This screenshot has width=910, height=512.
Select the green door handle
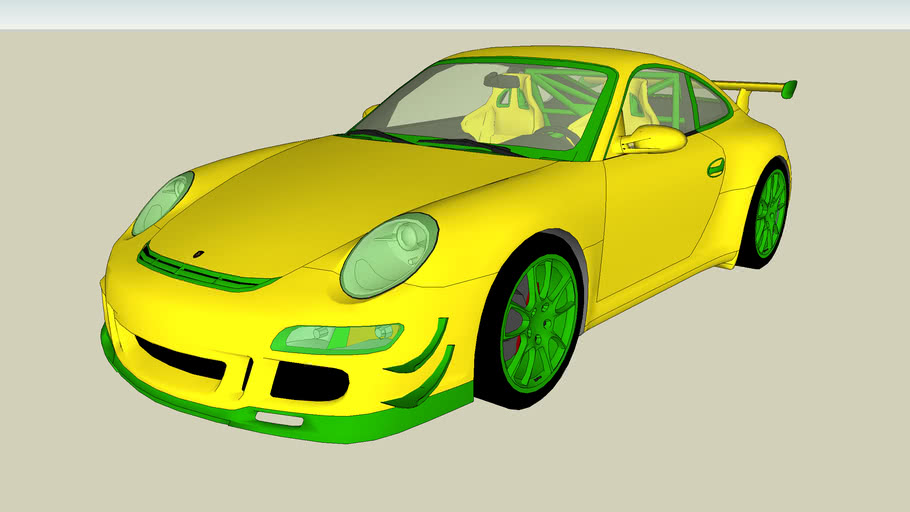[x=715, y=167]
